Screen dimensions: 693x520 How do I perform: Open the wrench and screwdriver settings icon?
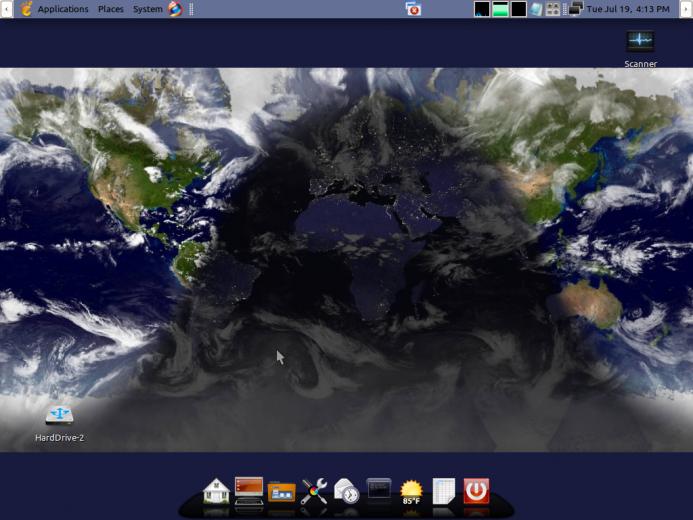point(314,491)
